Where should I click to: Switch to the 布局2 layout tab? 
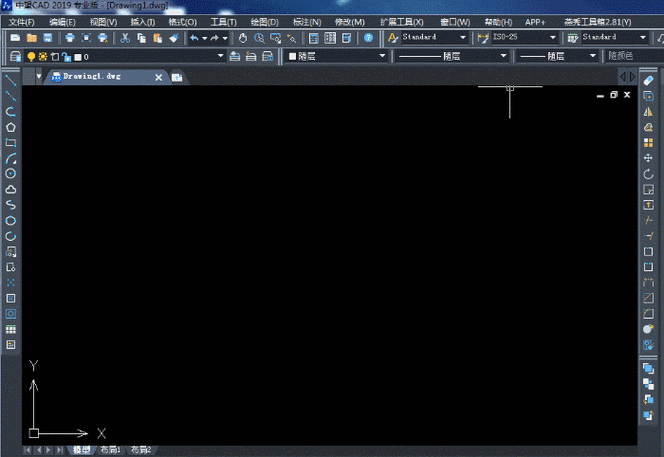(x=141, y=450)
